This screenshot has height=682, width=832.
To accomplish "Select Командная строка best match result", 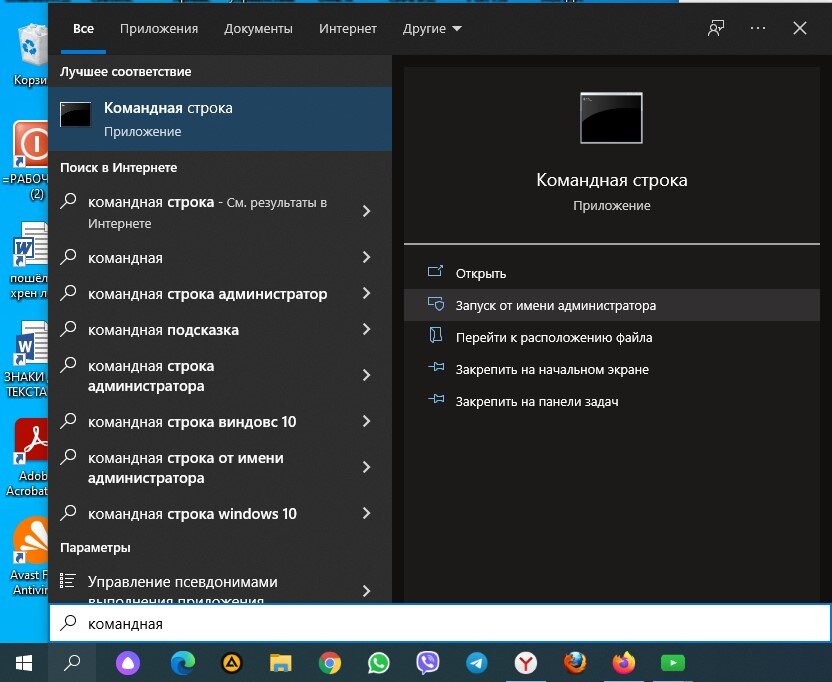I will 220,119.
